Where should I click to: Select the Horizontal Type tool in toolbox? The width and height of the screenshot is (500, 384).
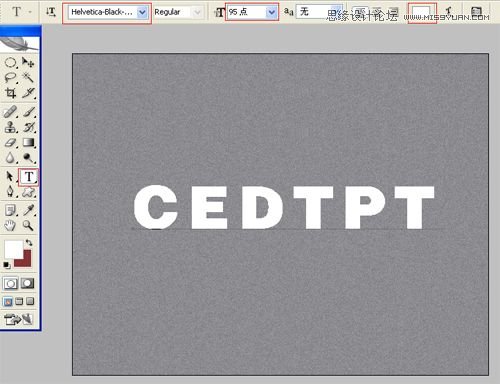29,177
